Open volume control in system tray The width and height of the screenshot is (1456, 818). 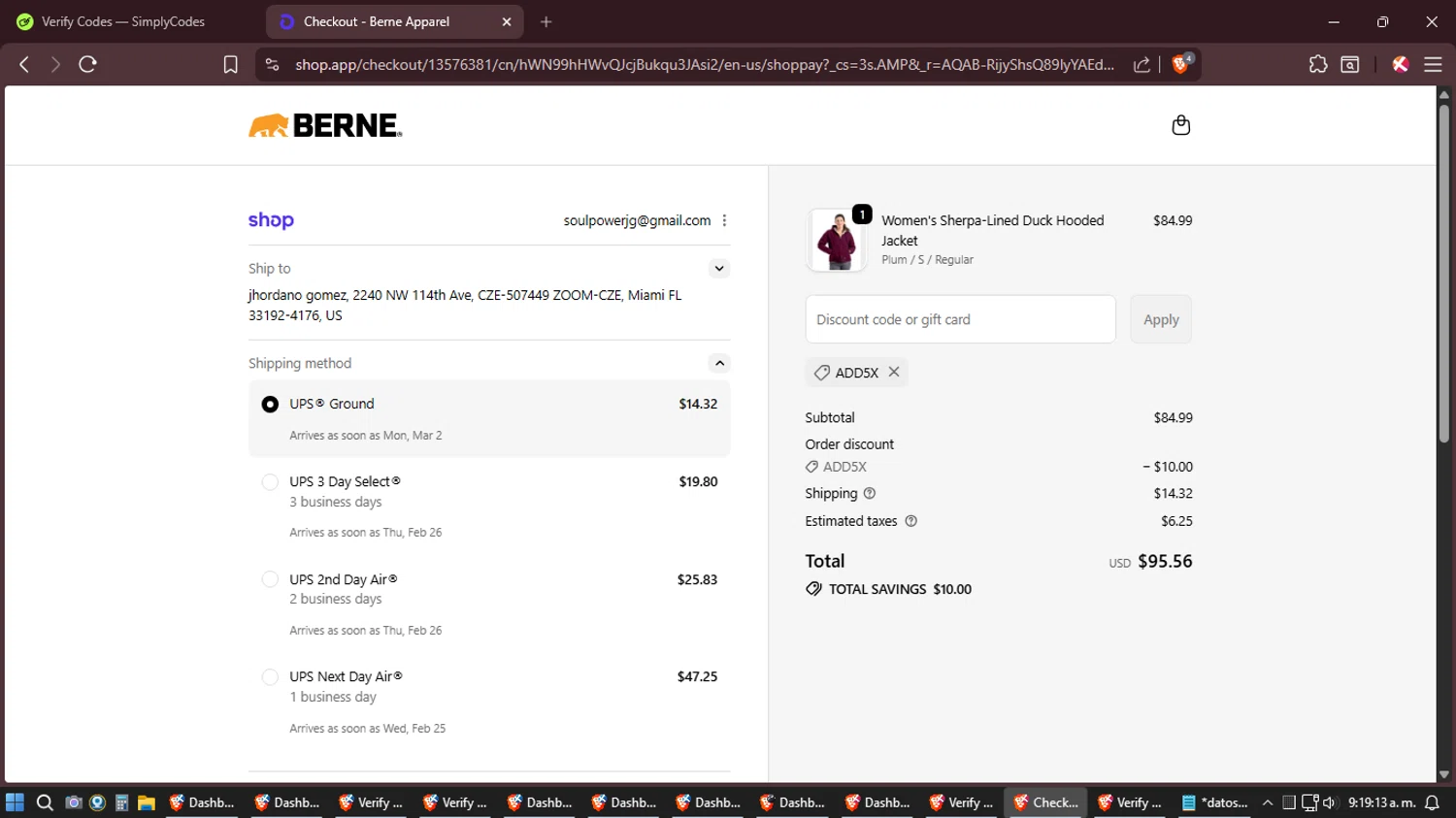(x=1329, y=802)
